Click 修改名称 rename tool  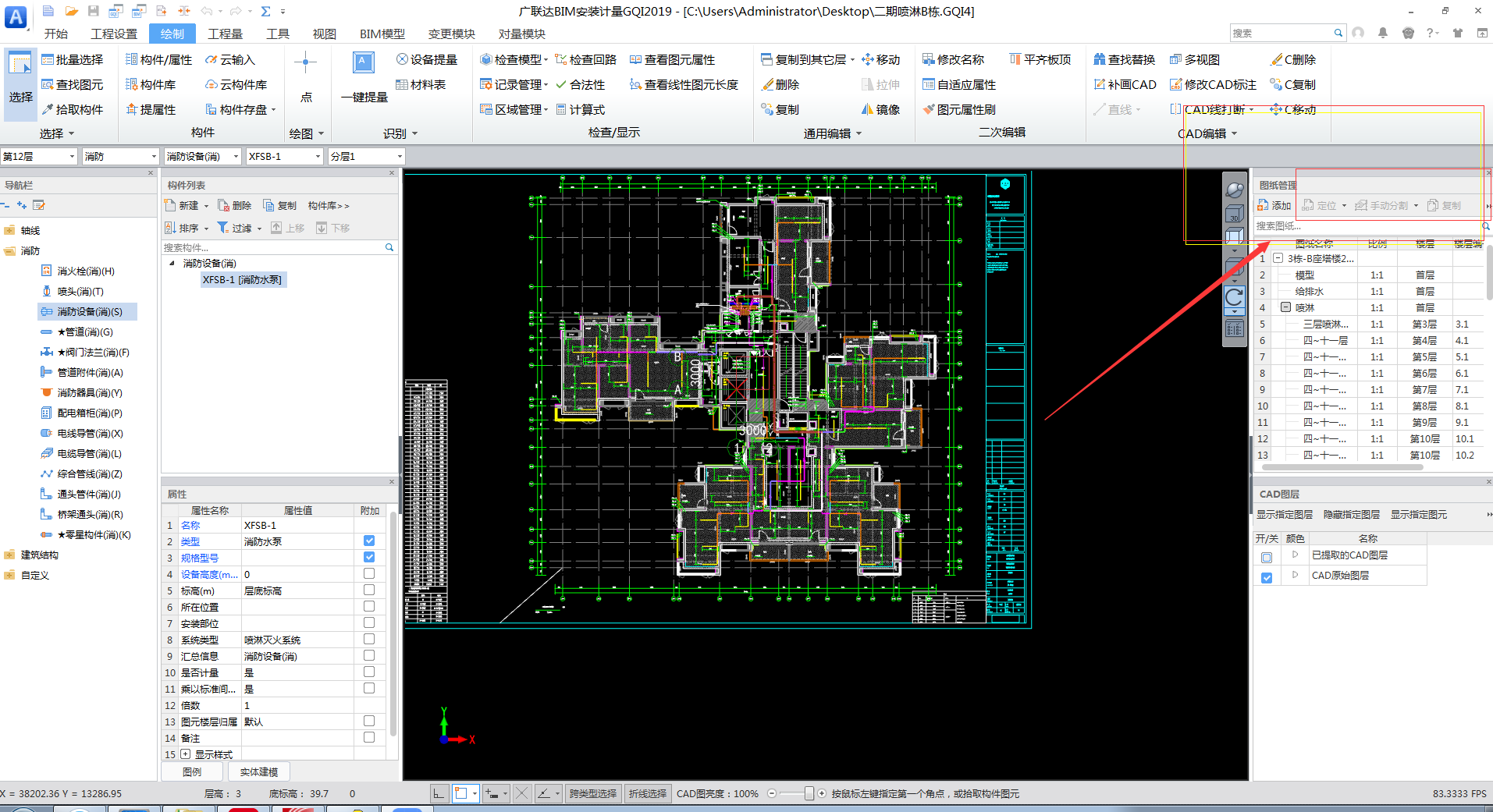(x=954, y=60)
